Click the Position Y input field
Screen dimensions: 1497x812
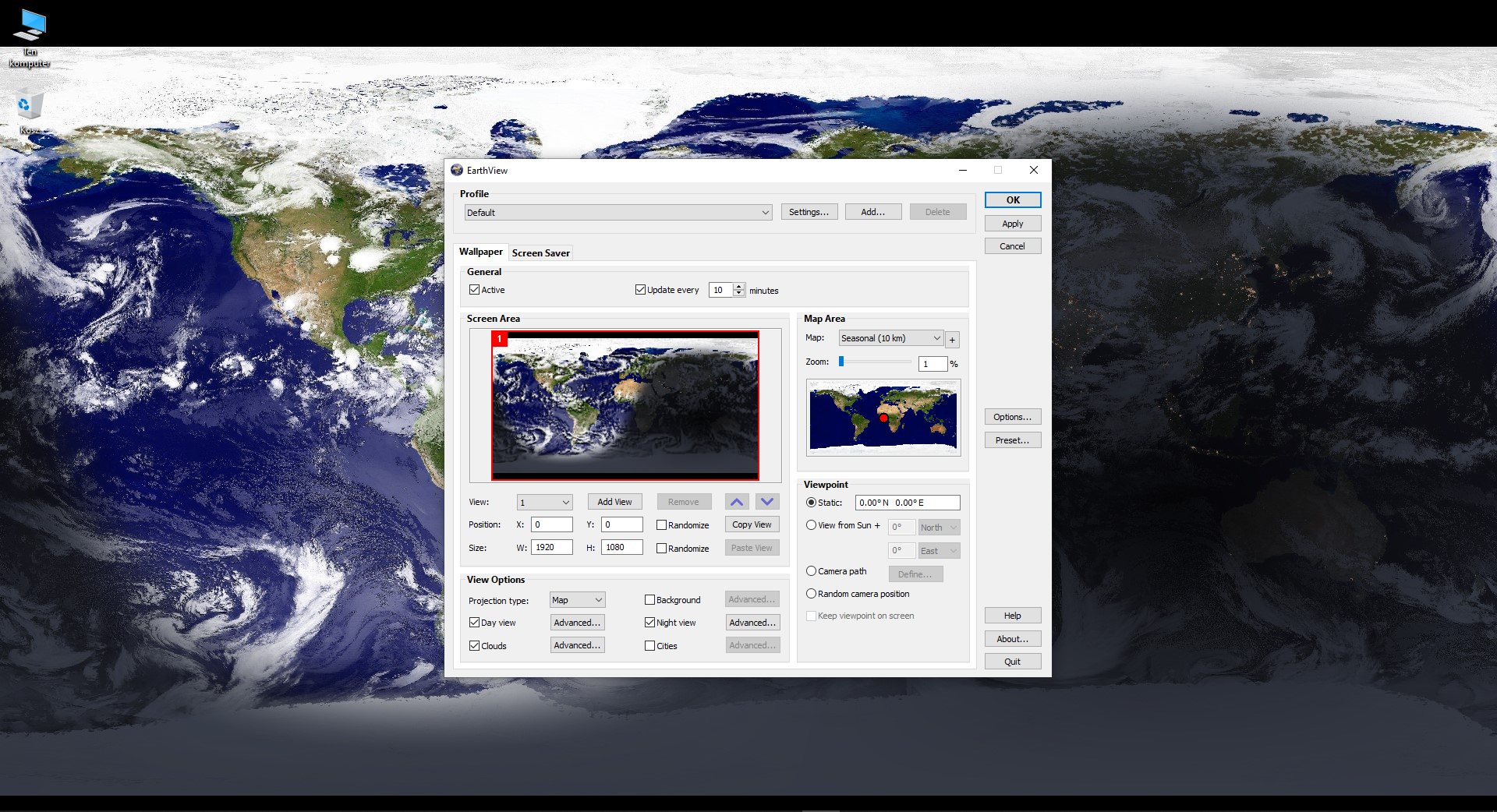[622, 524]
